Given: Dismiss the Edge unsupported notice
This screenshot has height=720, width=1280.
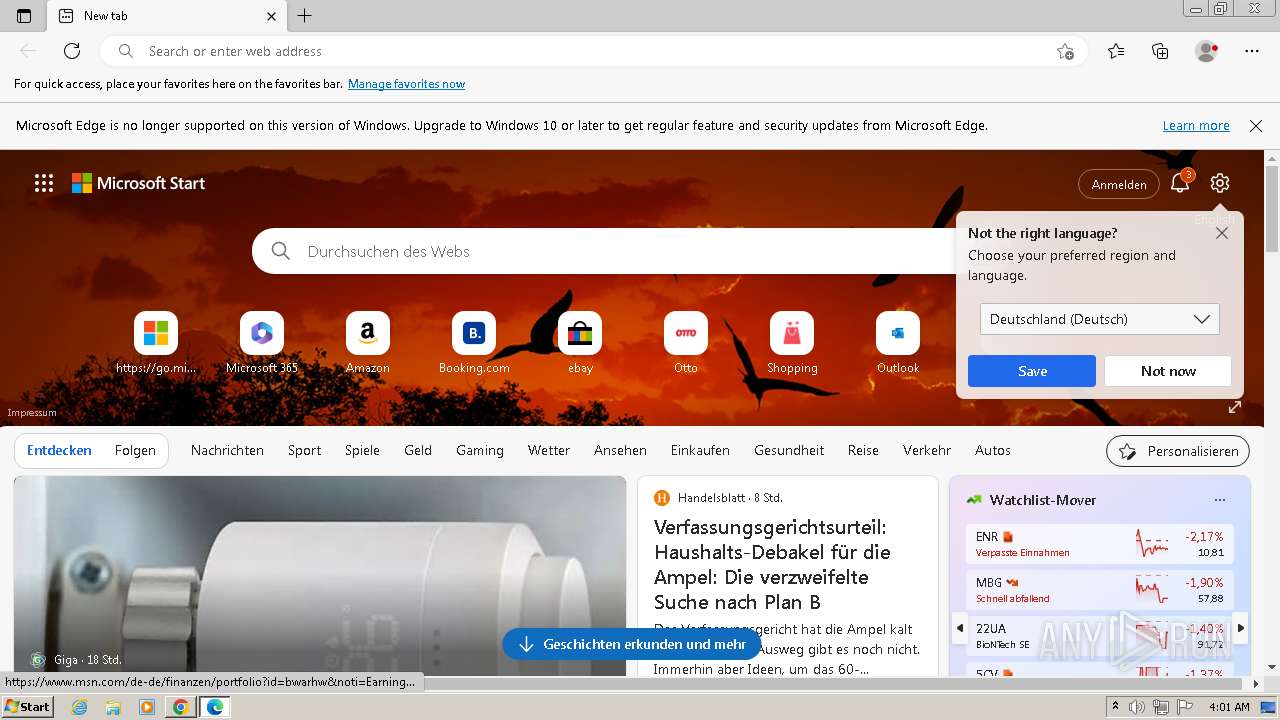Looking at the screenshot, I should pos(1256,126).
